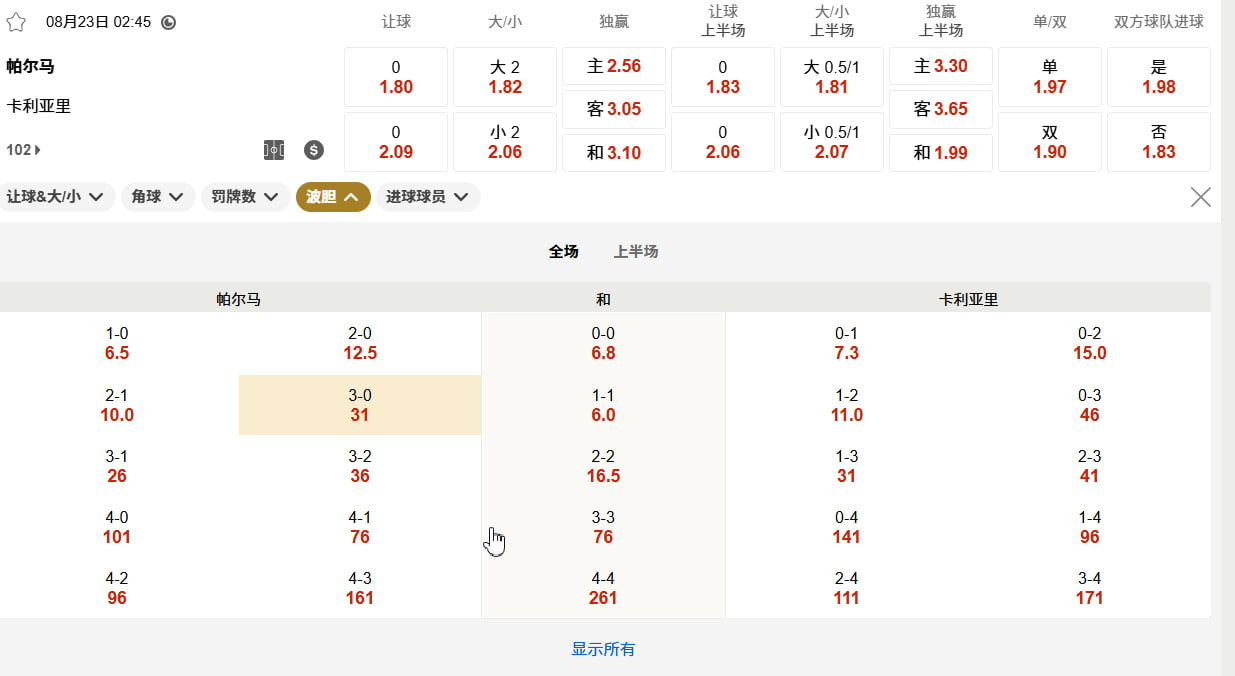Click the away team name 卡利亚里
This screenshot has width=1235, height=676.
tap(38, 106)
